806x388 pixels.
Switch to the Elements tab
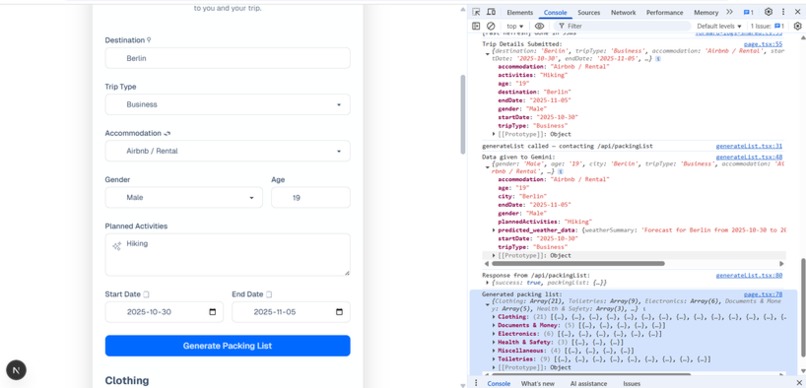click(520, 12)
